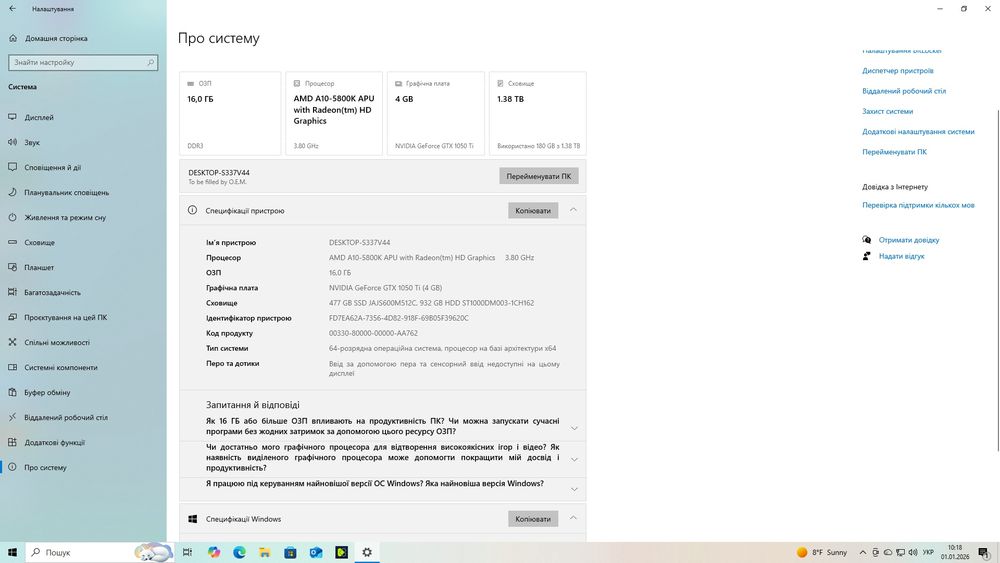Viewport: 1000px width, 563px height.
Task: Expand the графічного процесора question
Action: tap(574, 459)
